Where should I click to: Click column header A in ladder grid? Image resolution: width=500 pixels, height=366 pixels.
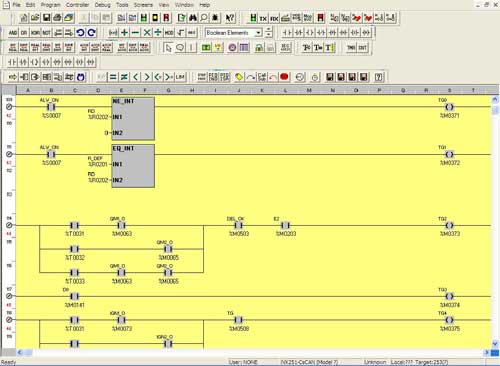click(x=28, y=90)
